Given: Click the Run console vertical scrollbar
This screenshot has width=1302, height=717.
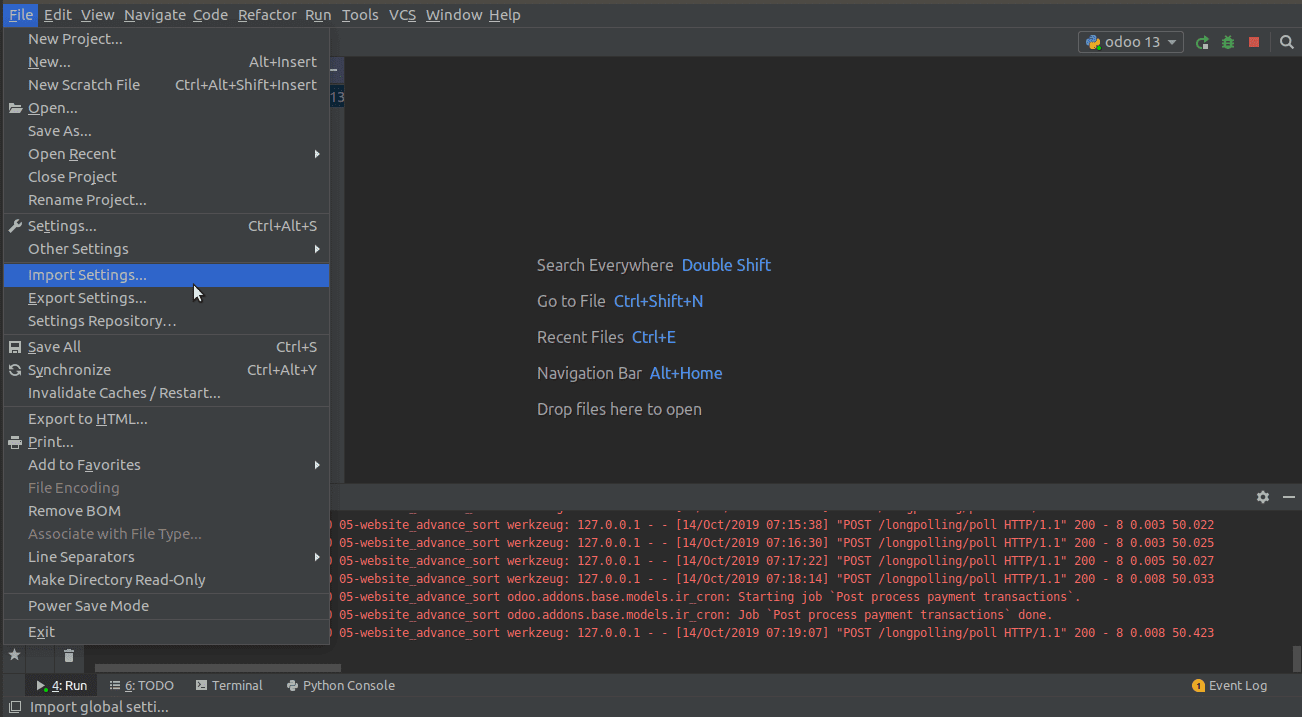Looking at the screenshot, I should click(x=1297, y=659).
